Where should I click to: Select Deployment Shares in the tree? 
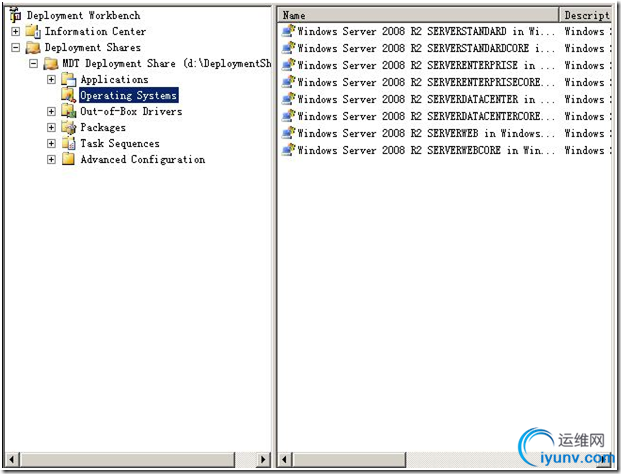click(x=93, y=48)
